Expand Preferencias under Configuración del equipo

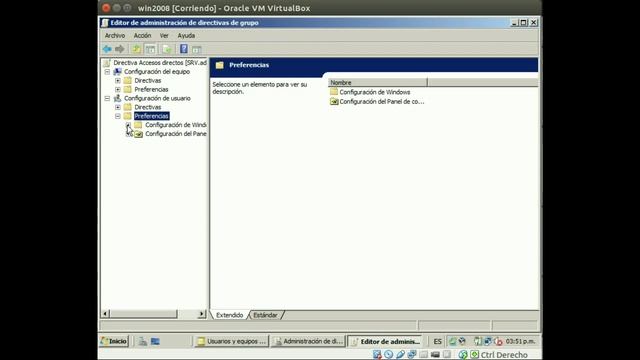tap(118, 89)
